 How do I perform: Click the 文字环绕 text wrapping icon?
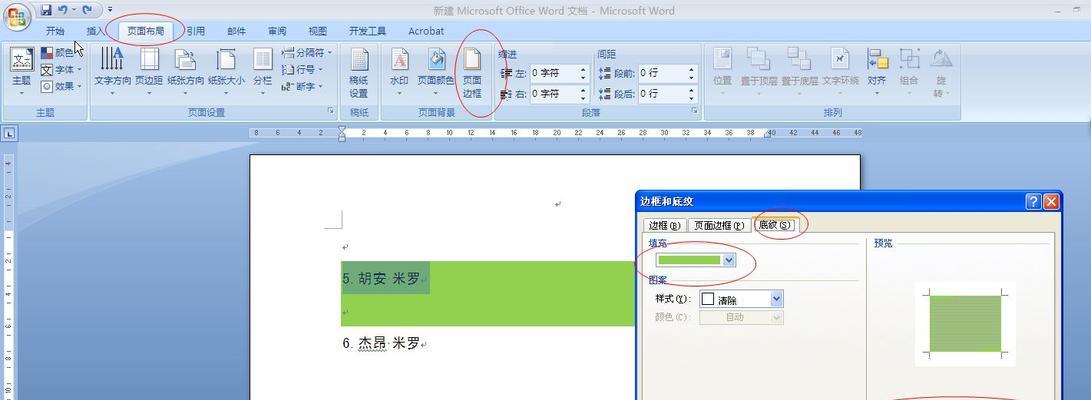tap(841, 58)
